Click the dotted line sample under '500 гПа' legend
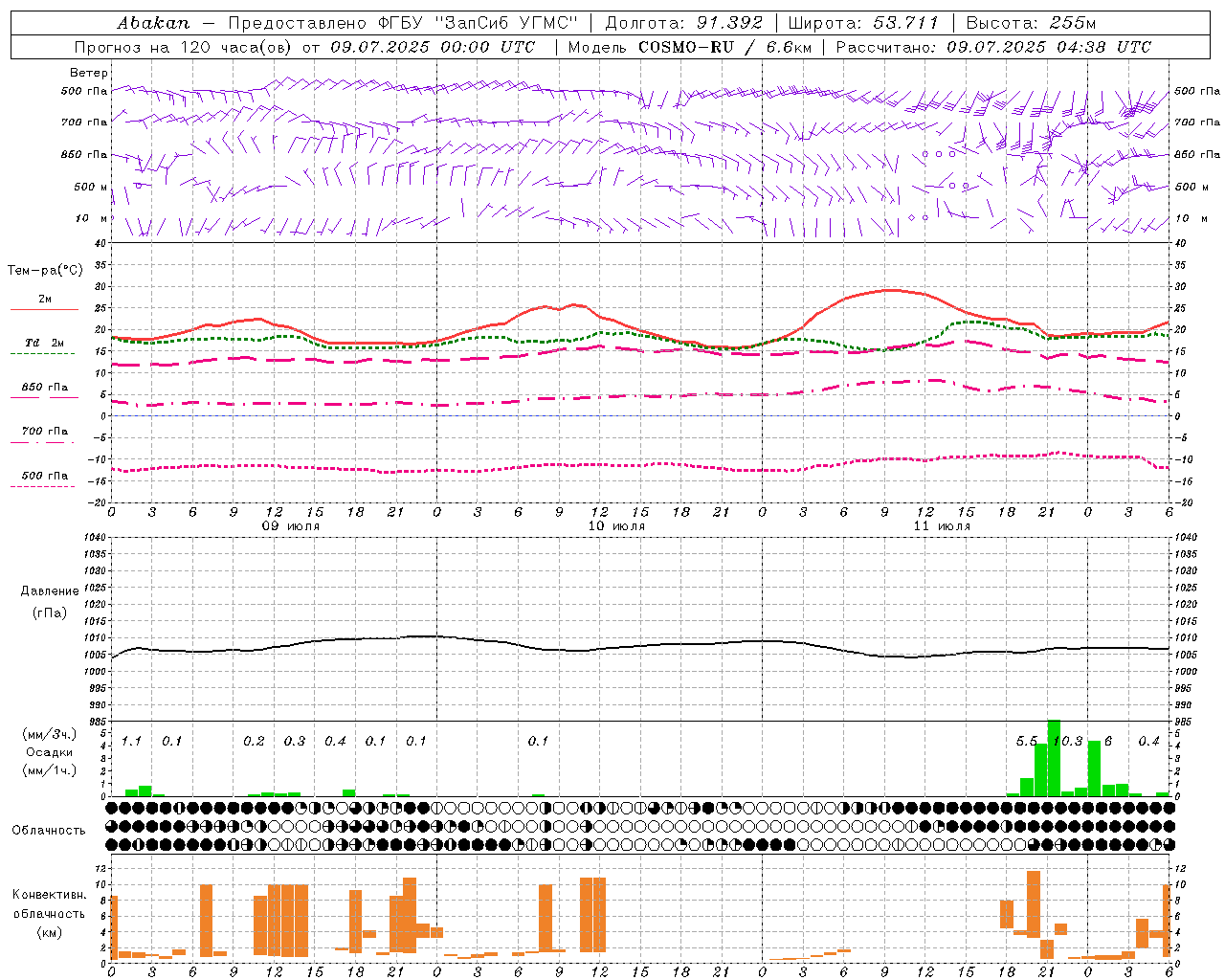 42,487
